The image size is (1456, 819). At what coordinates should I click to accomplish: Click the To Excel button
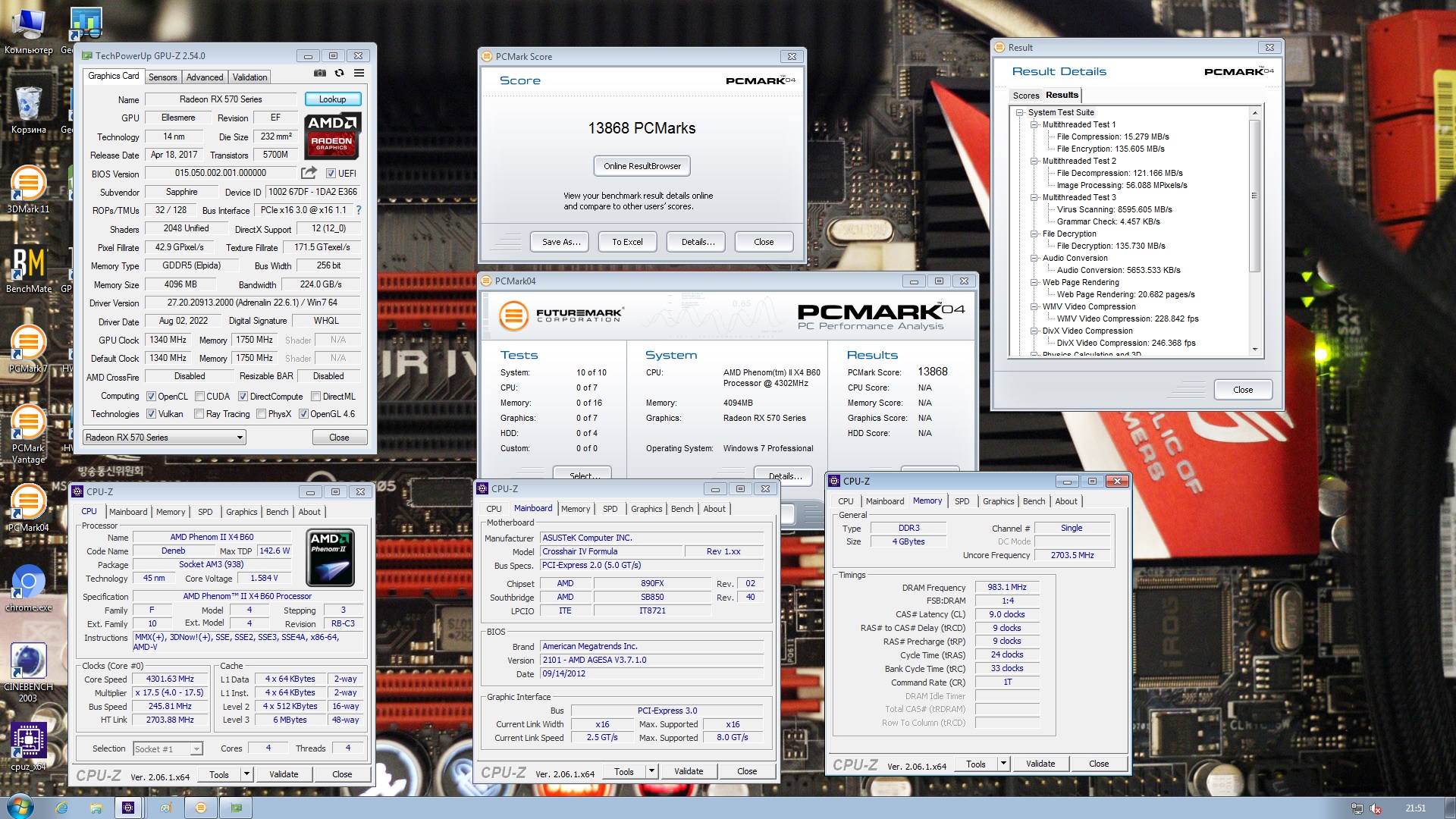[x=627, y=242]
